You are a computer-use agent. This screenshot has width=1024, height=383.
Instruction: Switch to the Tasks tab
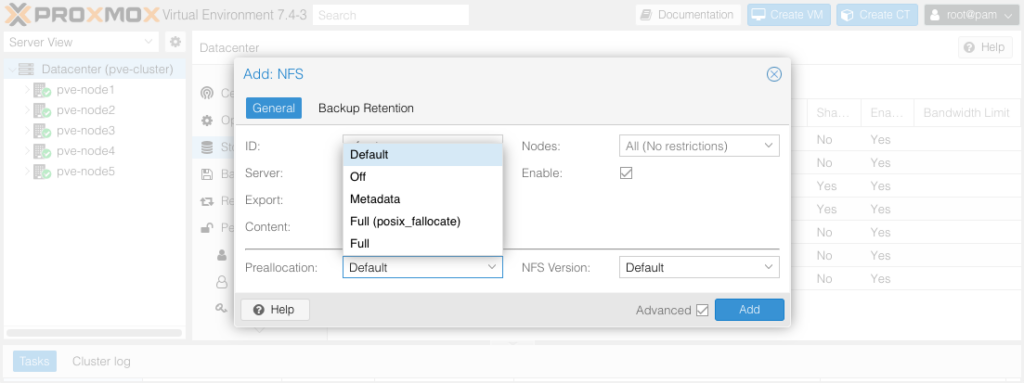(x=35, y=361)
